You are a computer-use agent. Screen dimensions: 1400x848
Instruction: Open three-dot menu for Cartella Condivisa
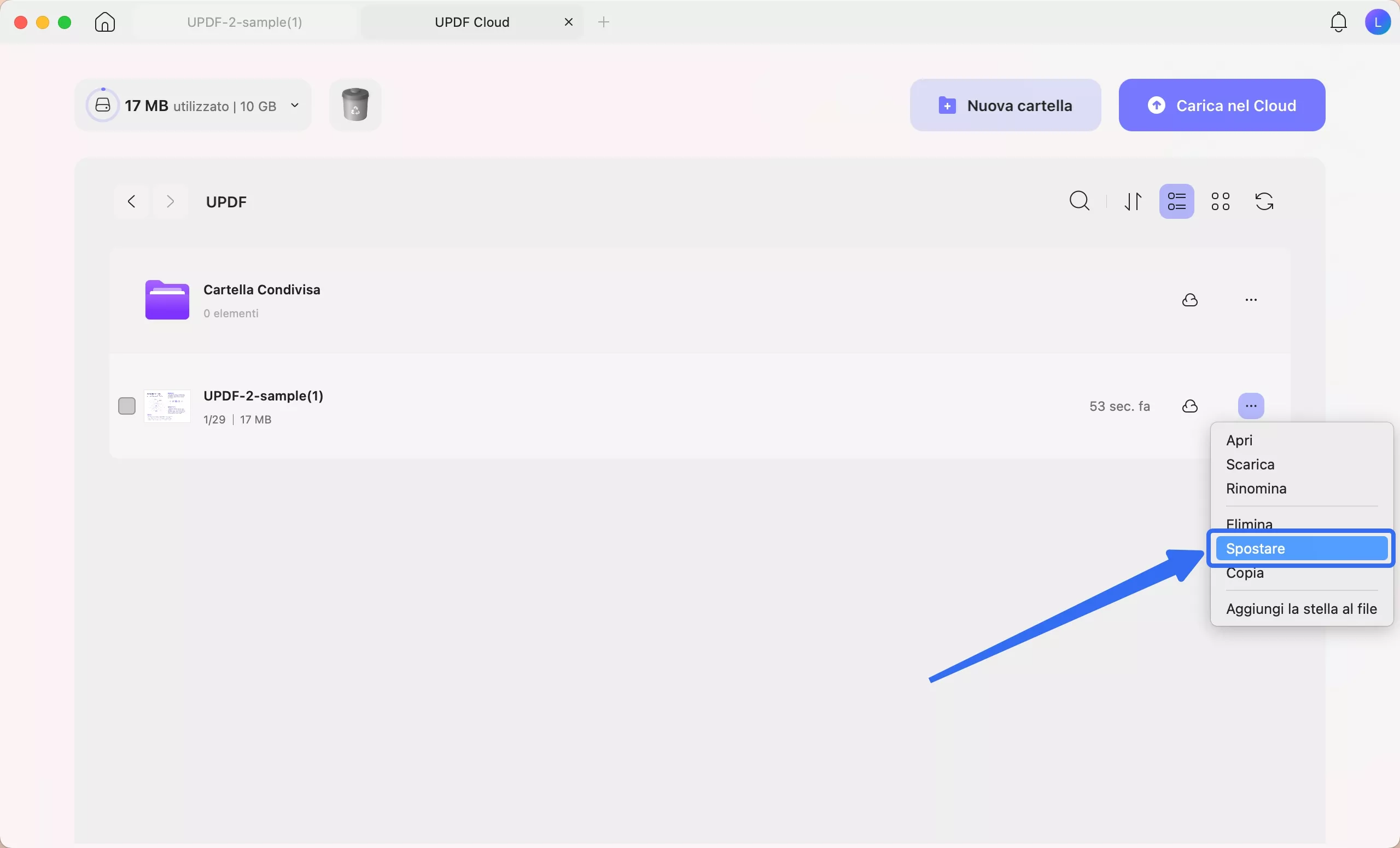pyautogui.click(x=1251, y=300)
